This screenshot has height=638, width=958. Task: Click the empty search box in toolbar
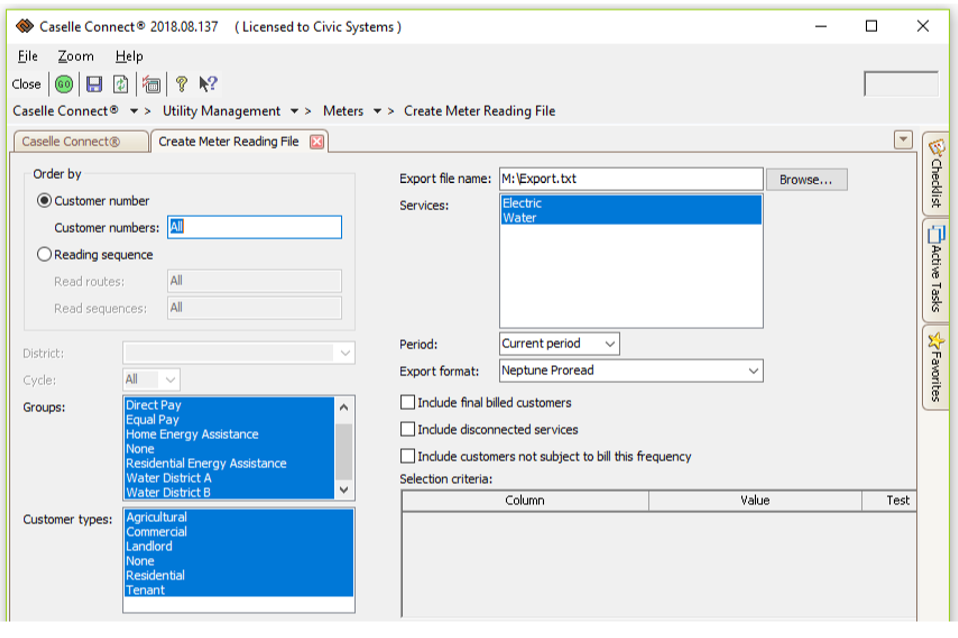click(901, 84)
